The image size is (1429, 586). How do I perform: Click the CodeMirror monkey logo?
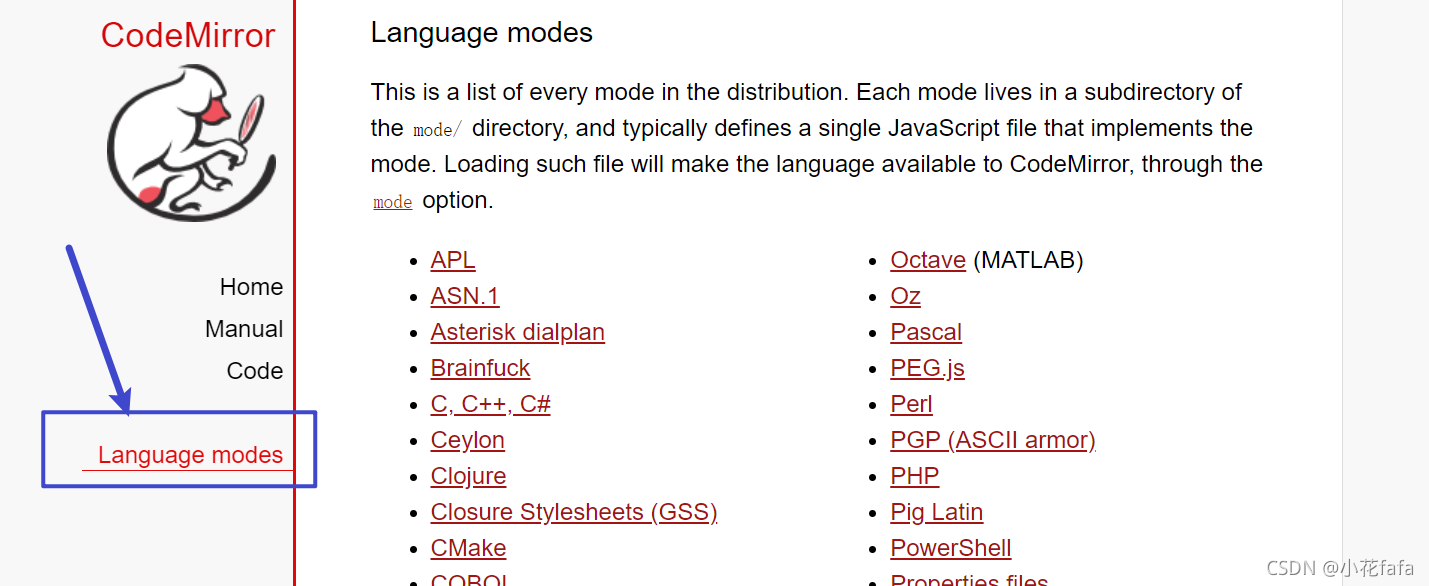pyautogui.click(x=190, y=143)
